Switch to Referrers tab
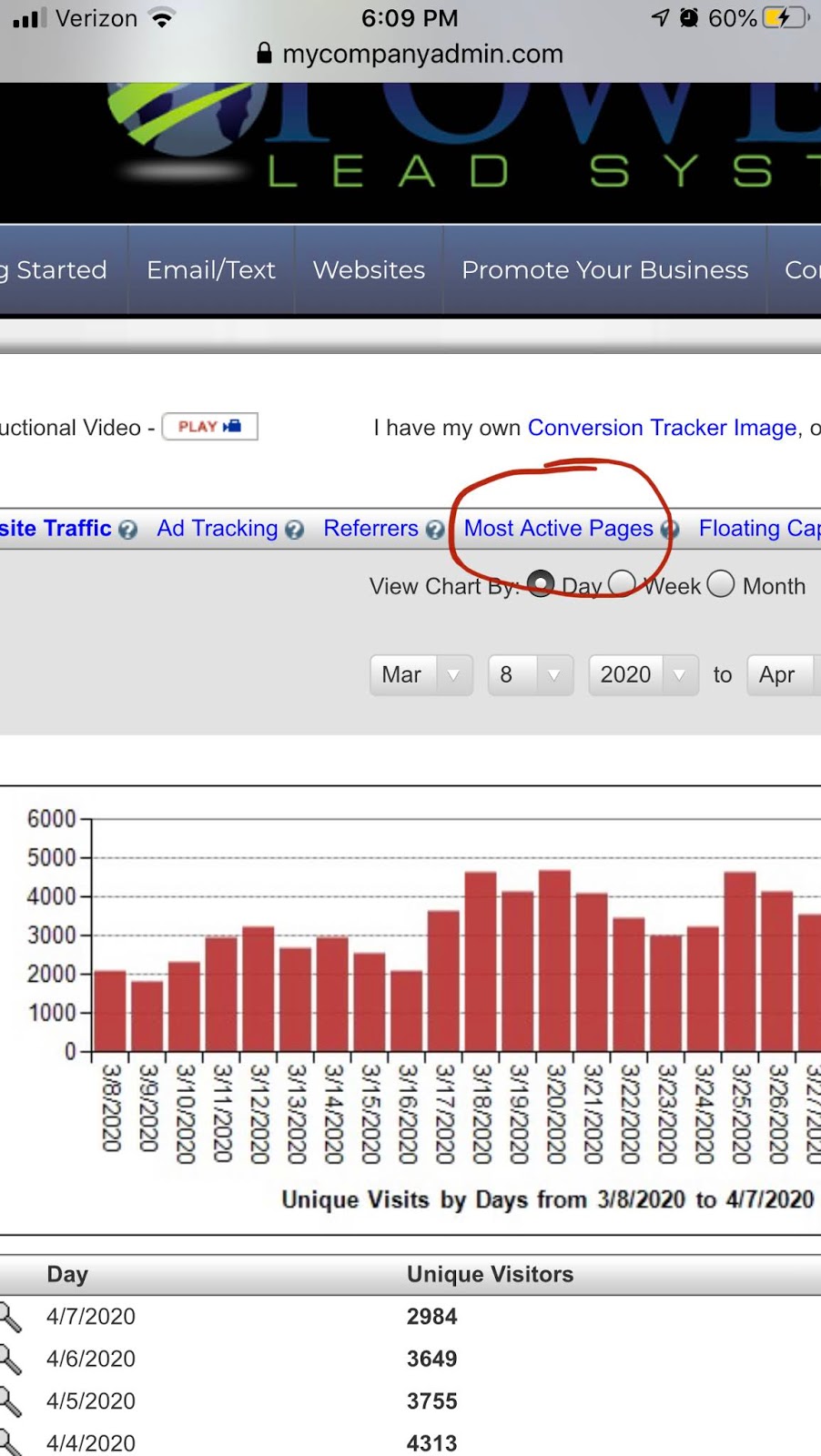Screen dimensions: 821x1456 (370, 529)
